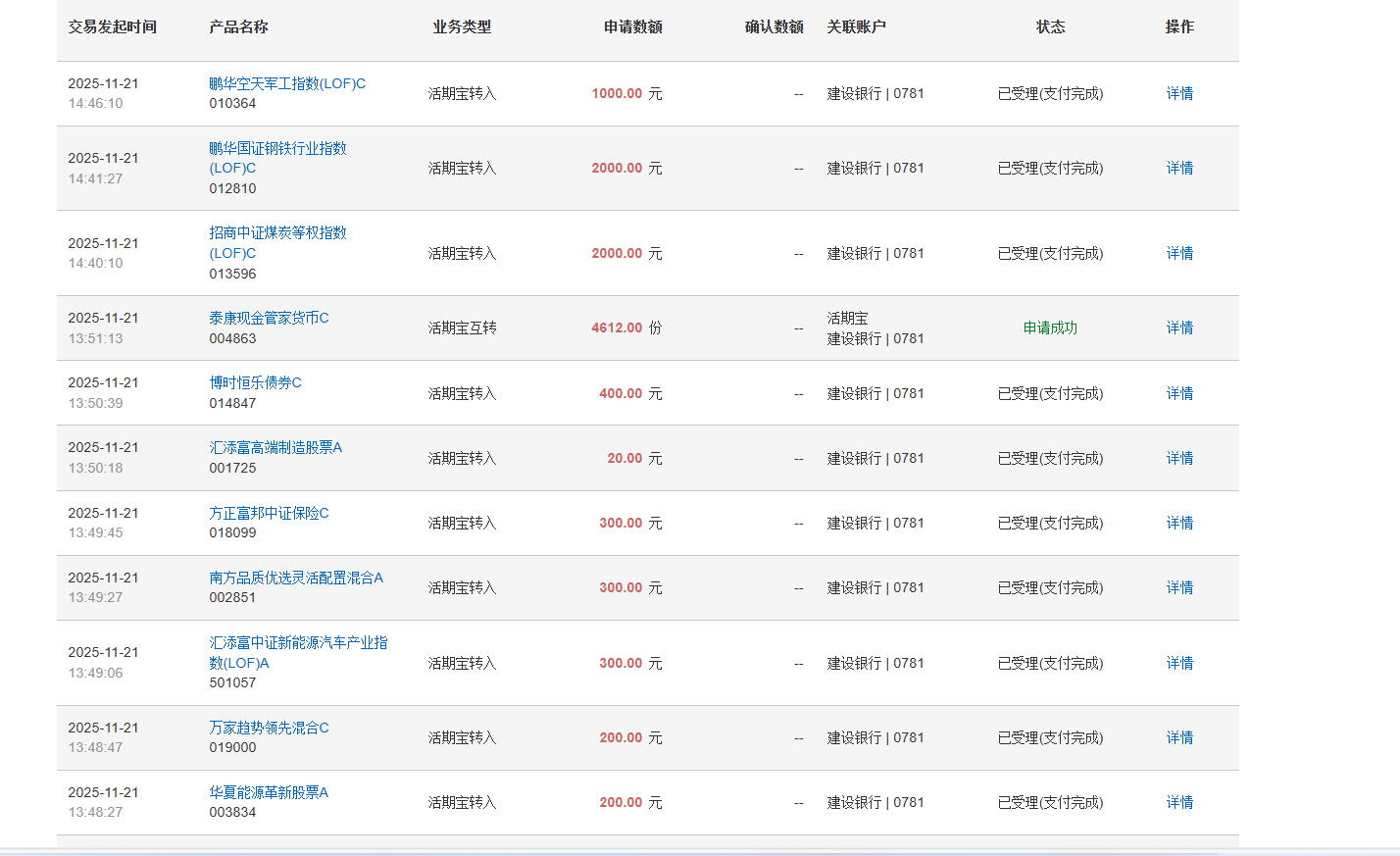Screen dimensions: 1400x856
Task: Select the 活期宝互转 business type cell
Action: 462,327
